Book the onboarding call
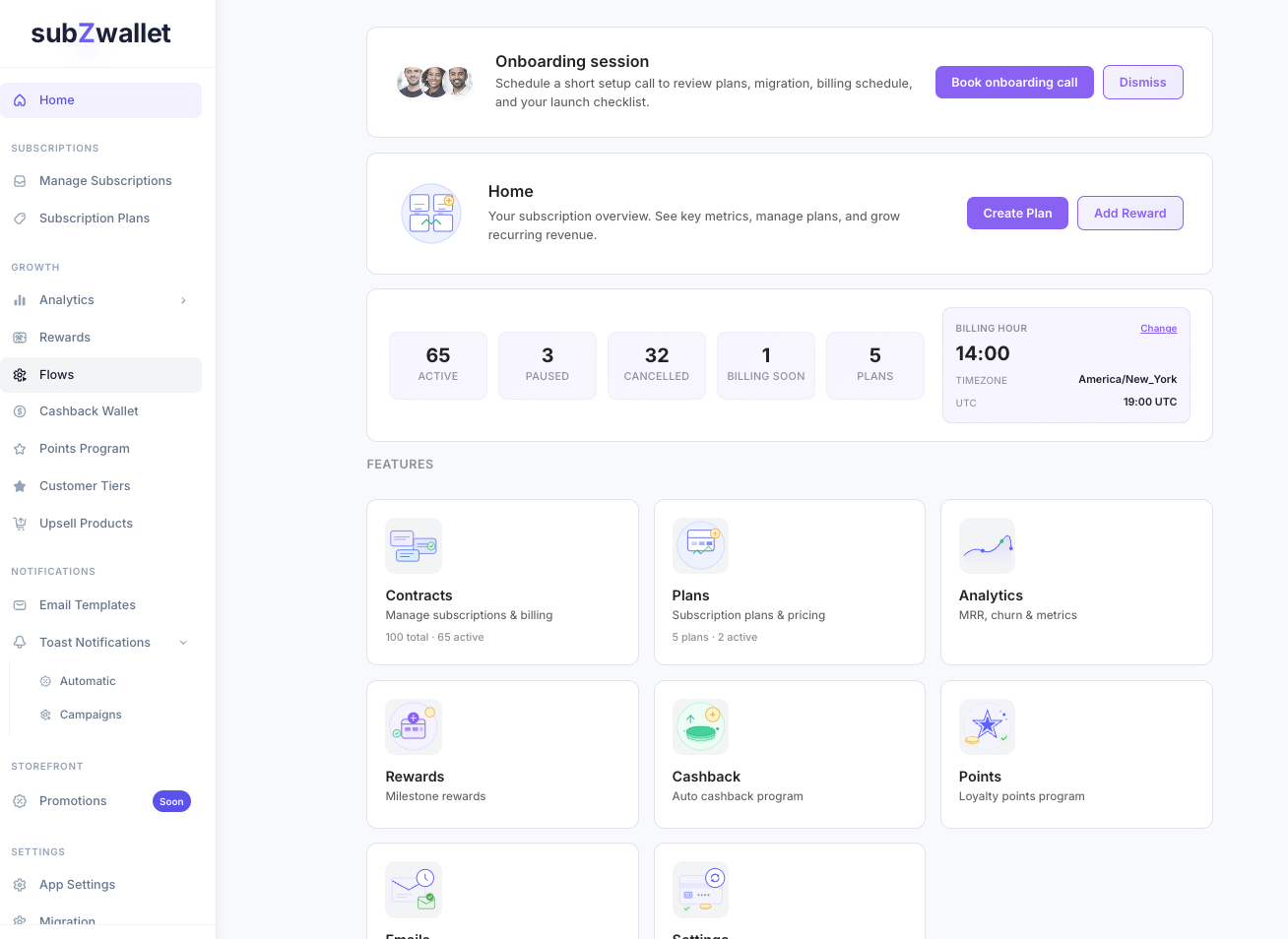Image resolution: width=1288 pixels, height=939 pixels. tap(1014, 83)
